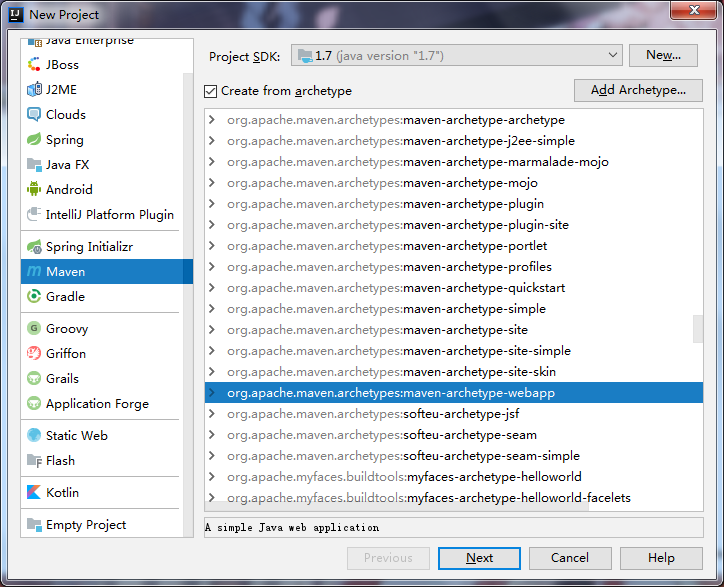This screenshot has height=587, width=724.
Task: Click project type list vertical scrollbar
Action: pyautogui.click(x=187, y=305)
